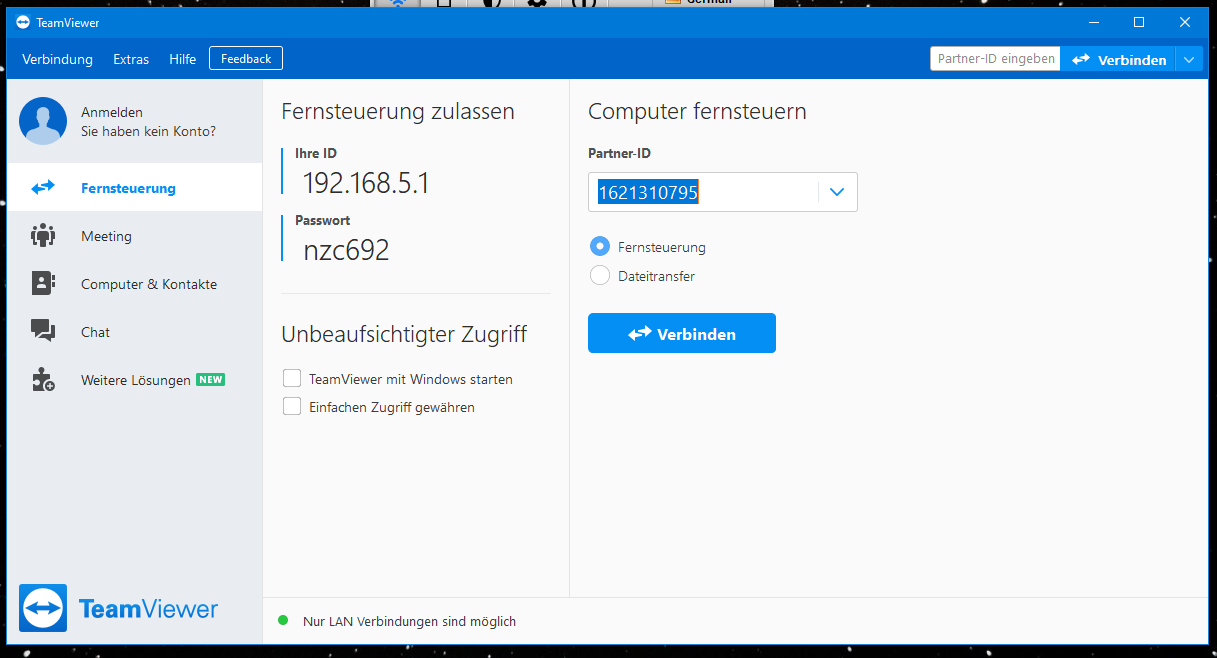This screenshot has height=658, width=1217.
Task: Switch to the Chat tab
Action: 134,332
